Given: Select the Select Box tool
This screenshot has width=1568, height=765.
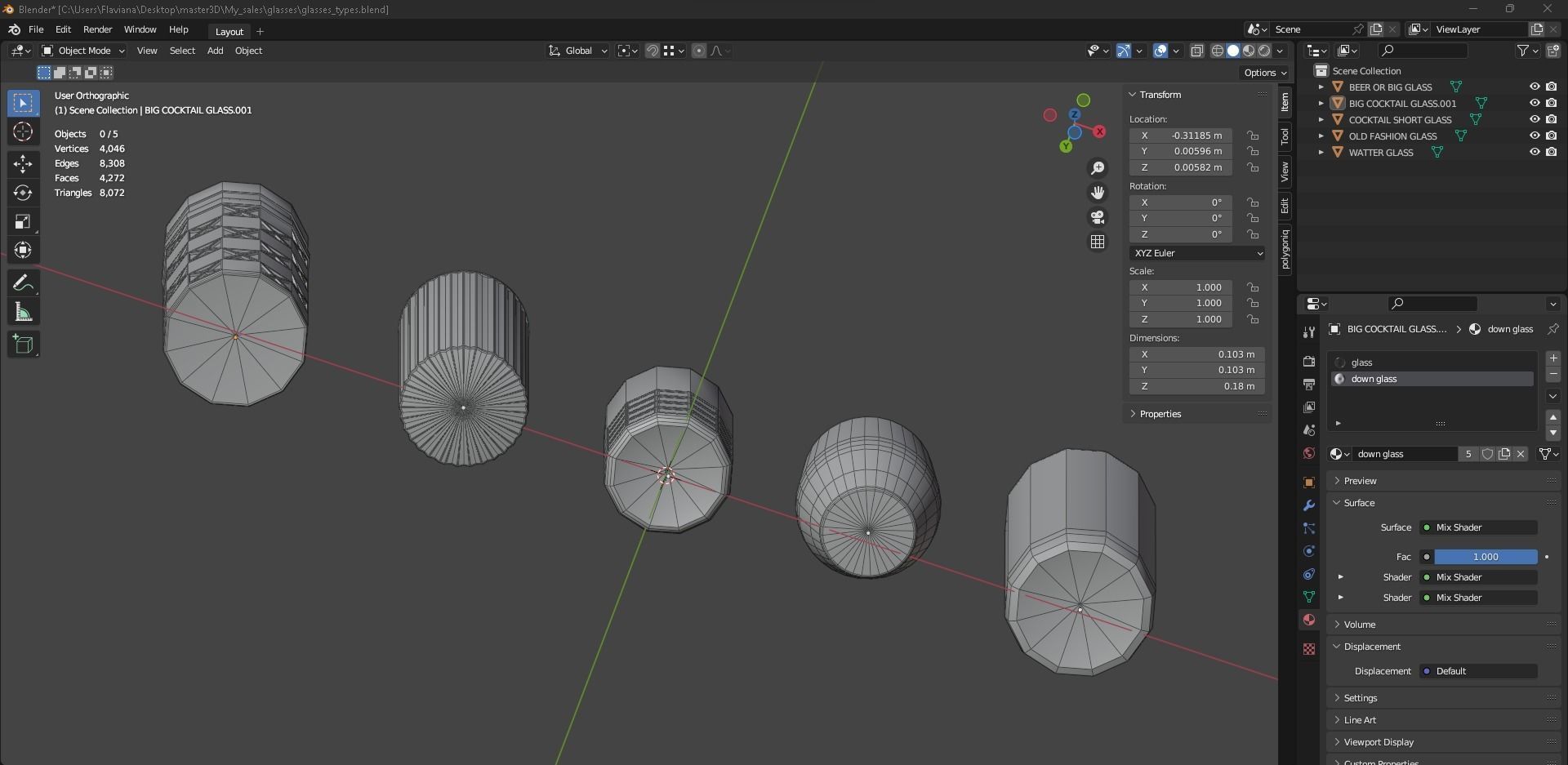Looking at the screenshot, I should [23, 103].
